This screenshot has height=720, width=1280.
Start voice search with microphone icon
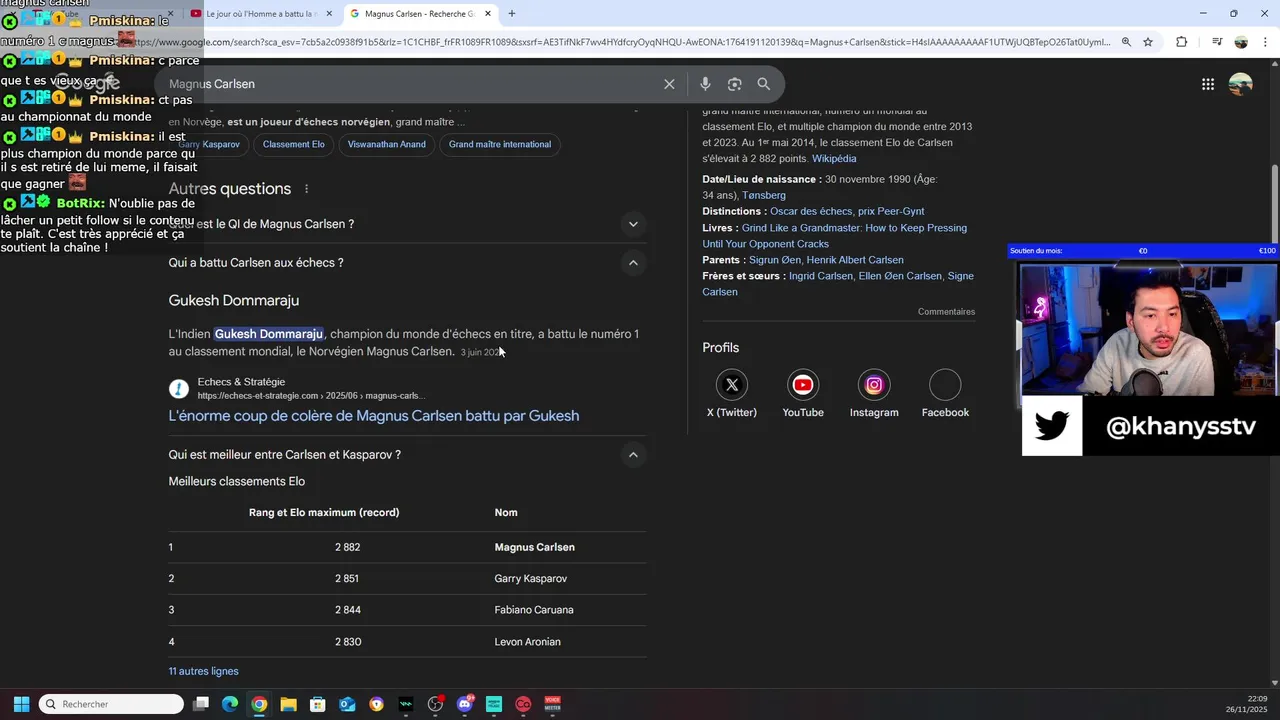(x=705, y=84)
